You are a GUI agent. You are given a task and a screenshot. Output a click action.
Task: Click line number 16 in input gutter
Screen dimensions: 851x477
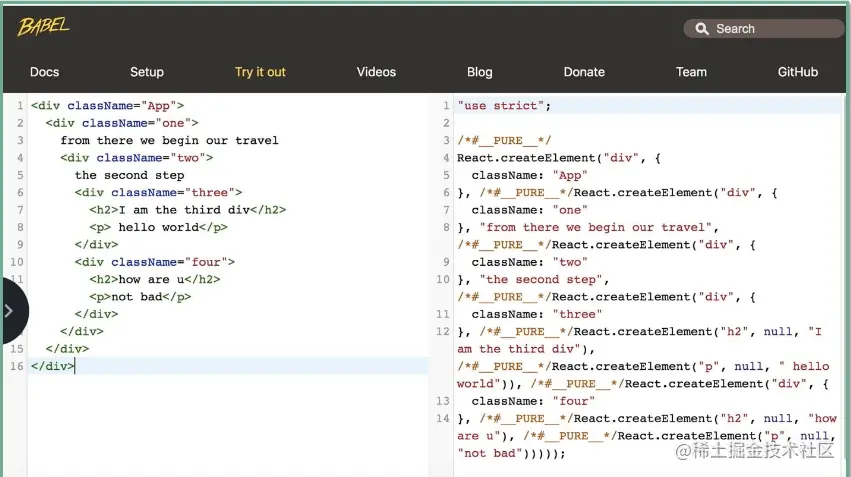pos(17,366)
